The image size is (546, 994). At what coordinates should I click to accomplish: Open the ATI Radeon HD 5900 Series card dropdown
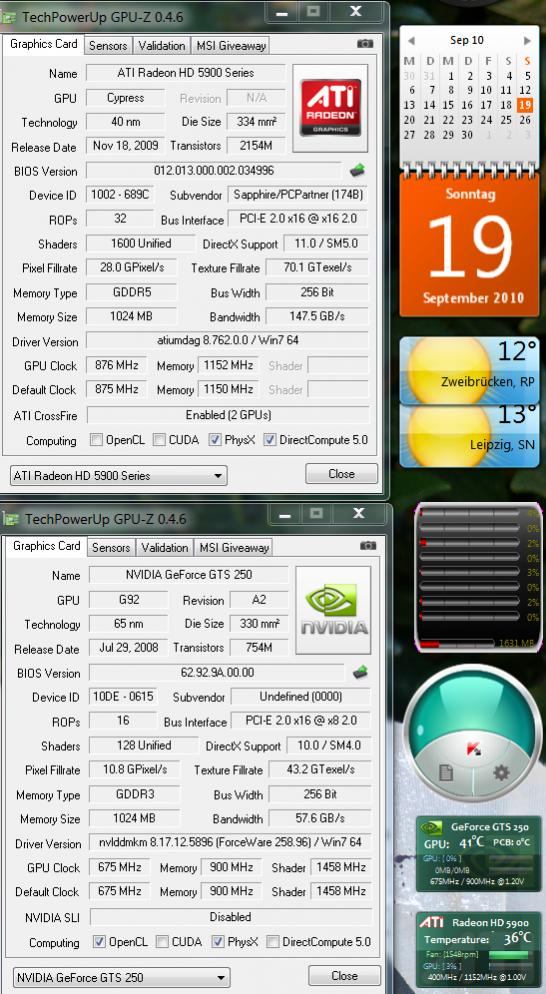click(119, 475)
